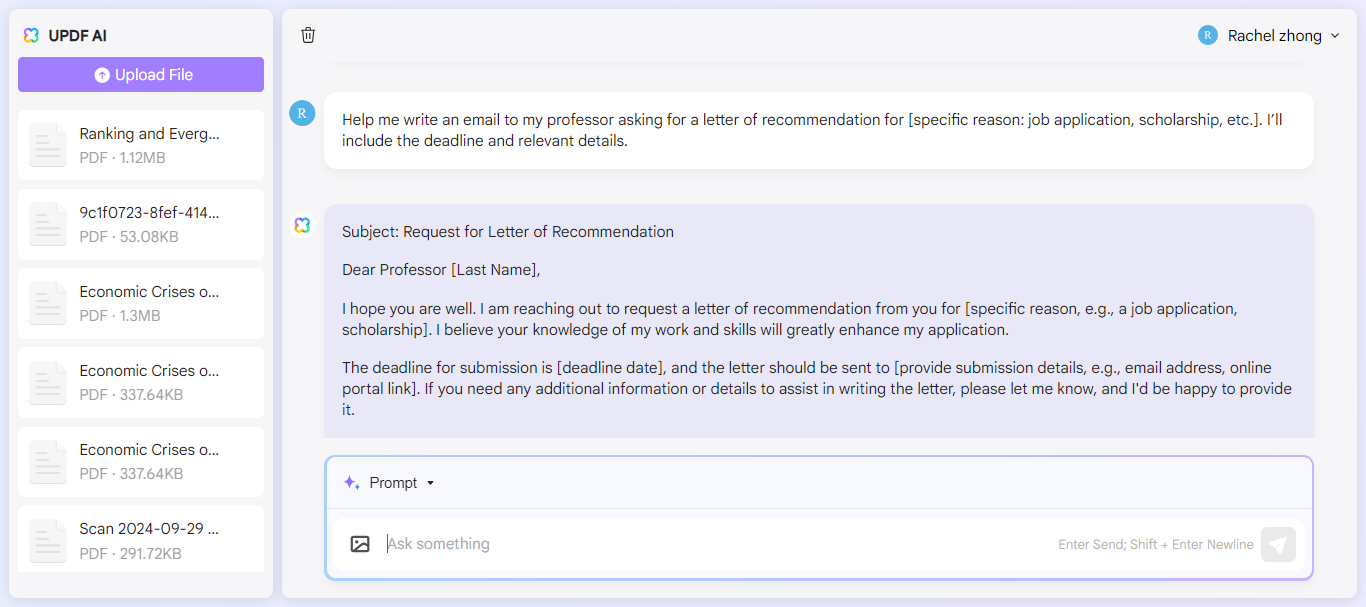The image size is (1366, 607).
Task: Click the Upload File button
Action: click(140, 74)
